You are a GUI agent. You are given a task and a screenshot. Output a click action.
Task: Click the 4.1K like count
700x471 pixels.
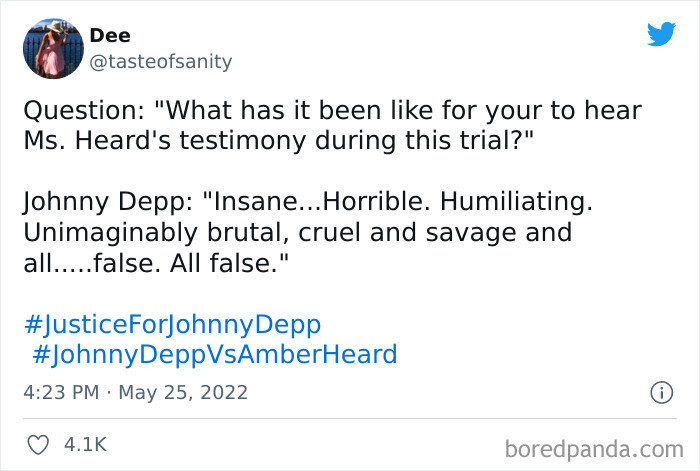coord(85,445)
